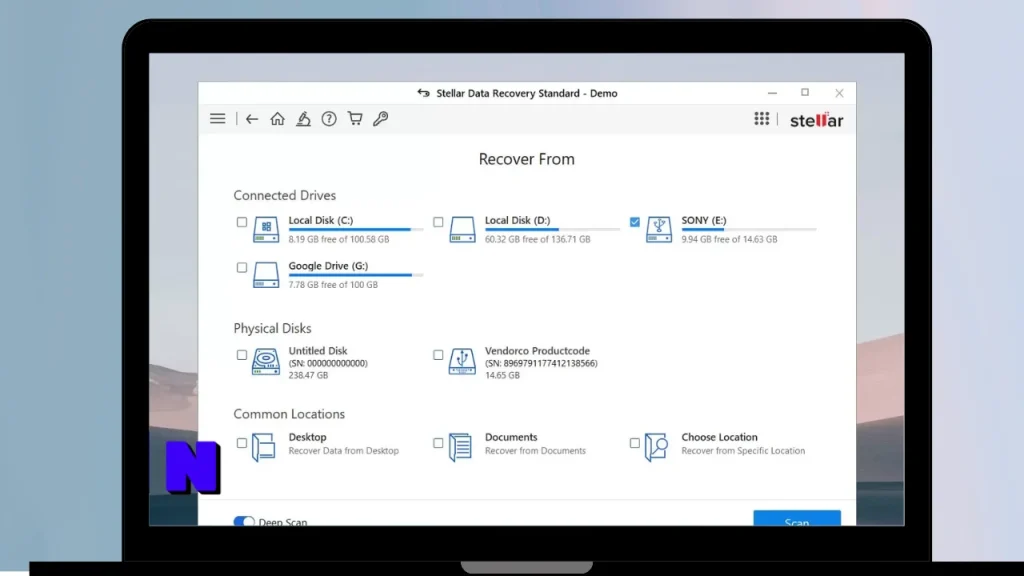Click the Local Disk (D:) usage bar
This screenshot has width=1024, height=576.
pyautogui.click(x=552, y=229)
